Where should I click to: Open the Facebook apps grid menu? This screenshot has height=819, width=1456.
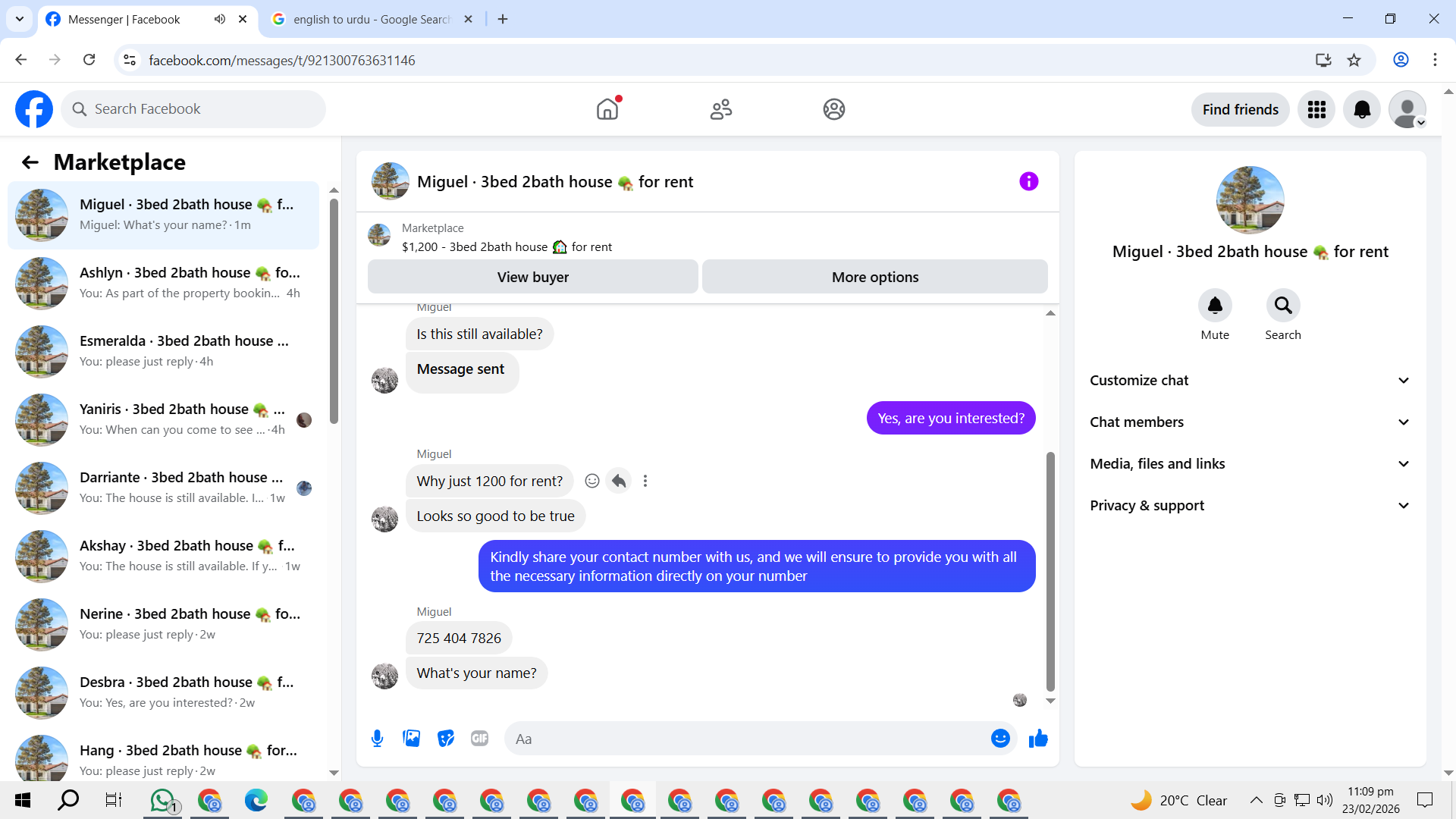[1316, 109]
